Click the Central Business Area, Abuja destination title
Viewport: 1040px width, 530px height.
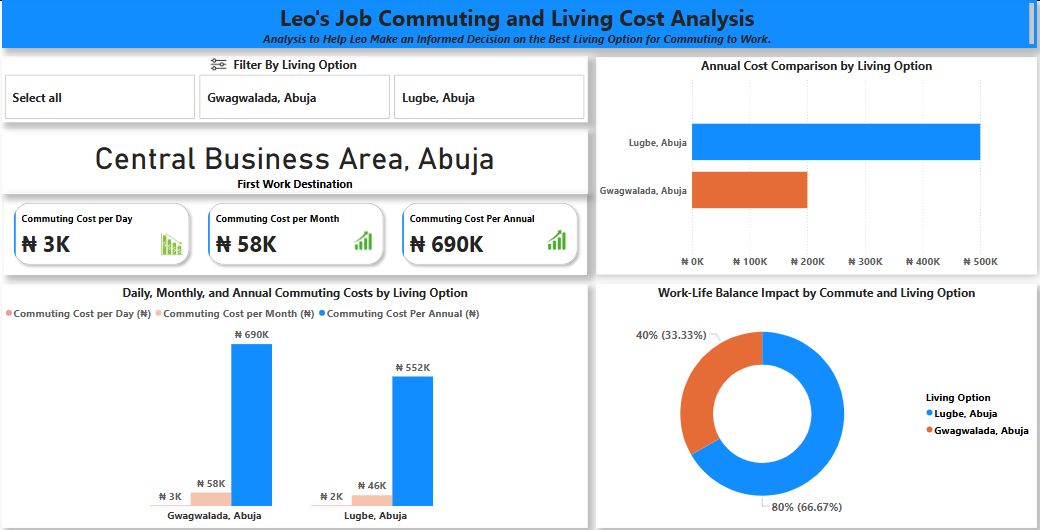294,159
